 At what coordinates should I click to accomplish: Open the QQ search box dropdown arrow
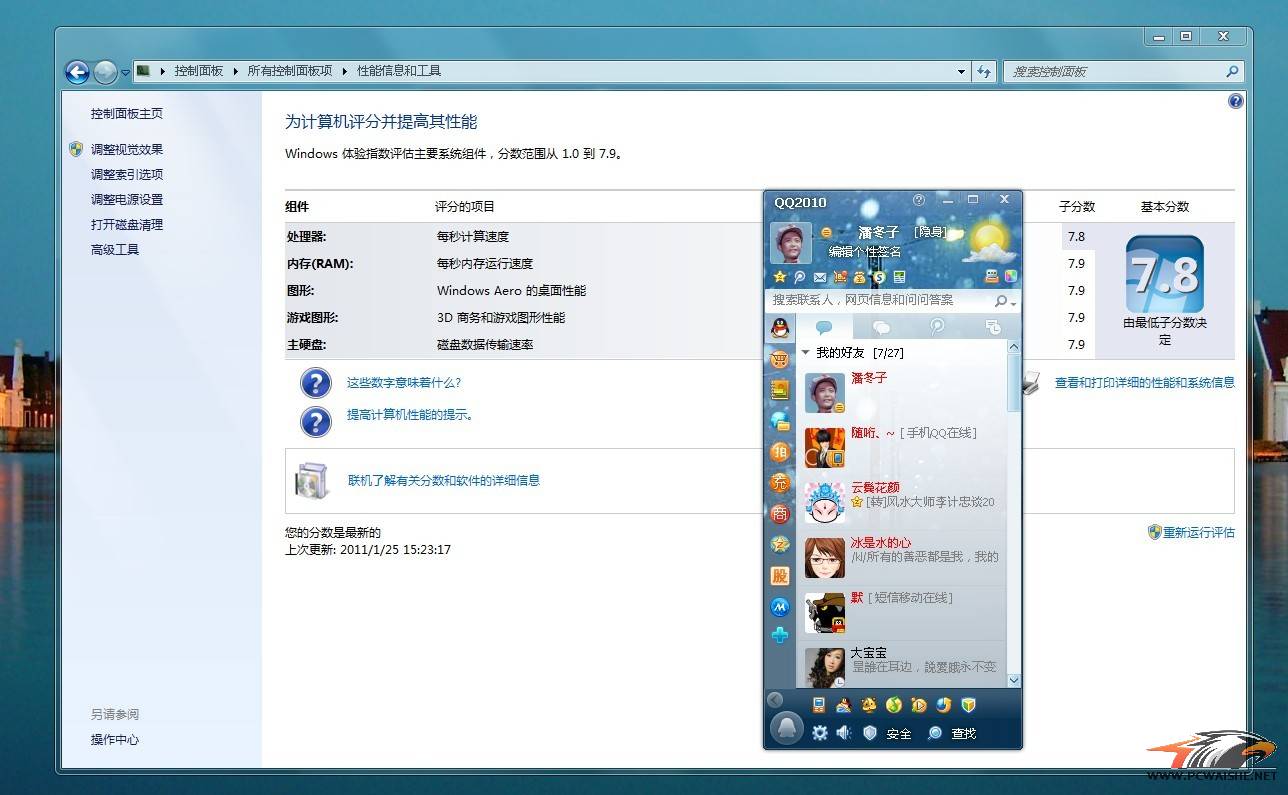point(1013,302)
